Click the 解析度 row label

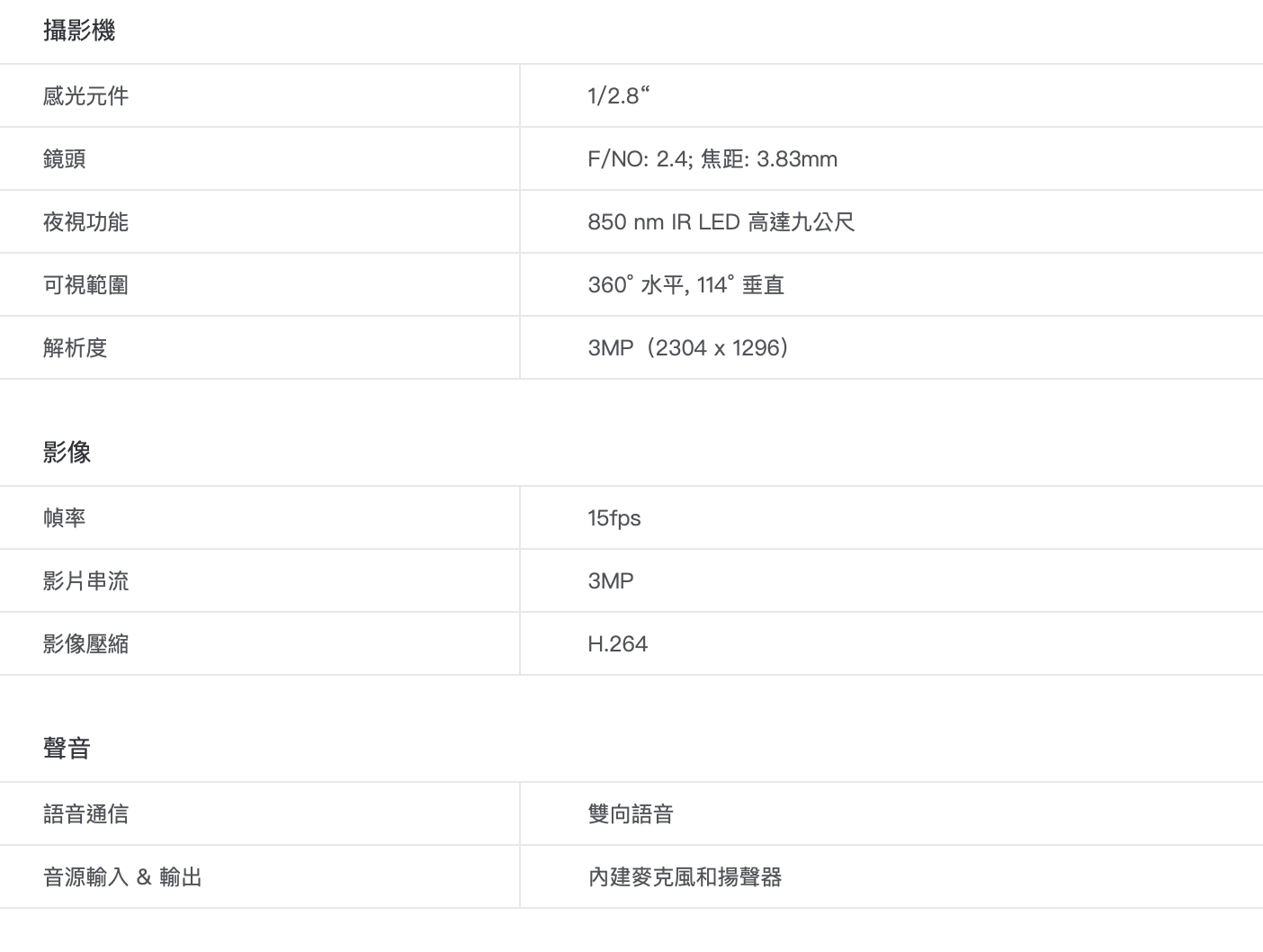tap(75, 348)
